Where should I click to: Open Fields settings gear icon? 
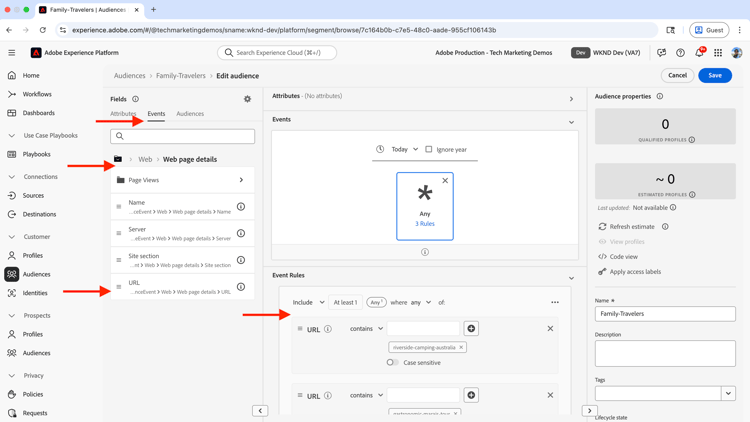(x=247, y=99)
